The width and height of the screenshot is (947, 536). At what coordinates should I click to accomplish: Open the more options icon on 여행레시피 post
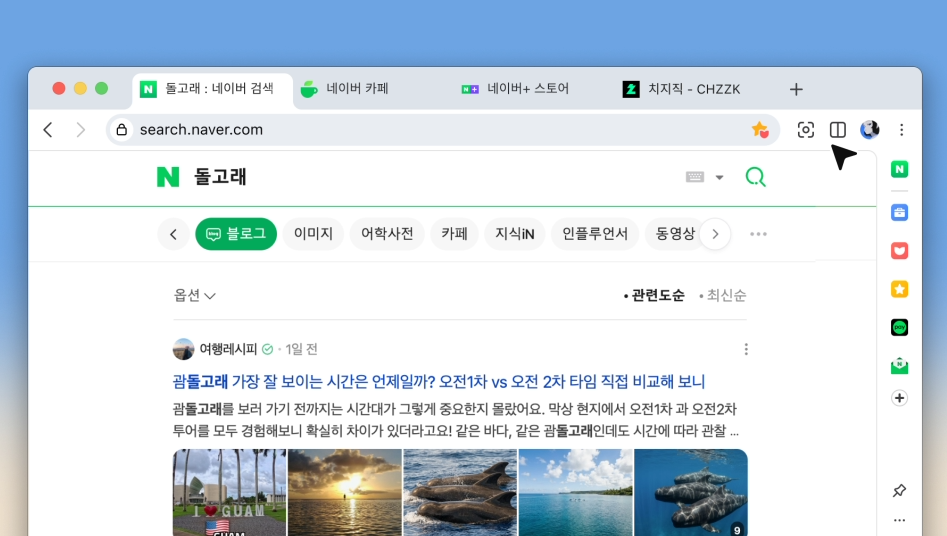[746, 349]
